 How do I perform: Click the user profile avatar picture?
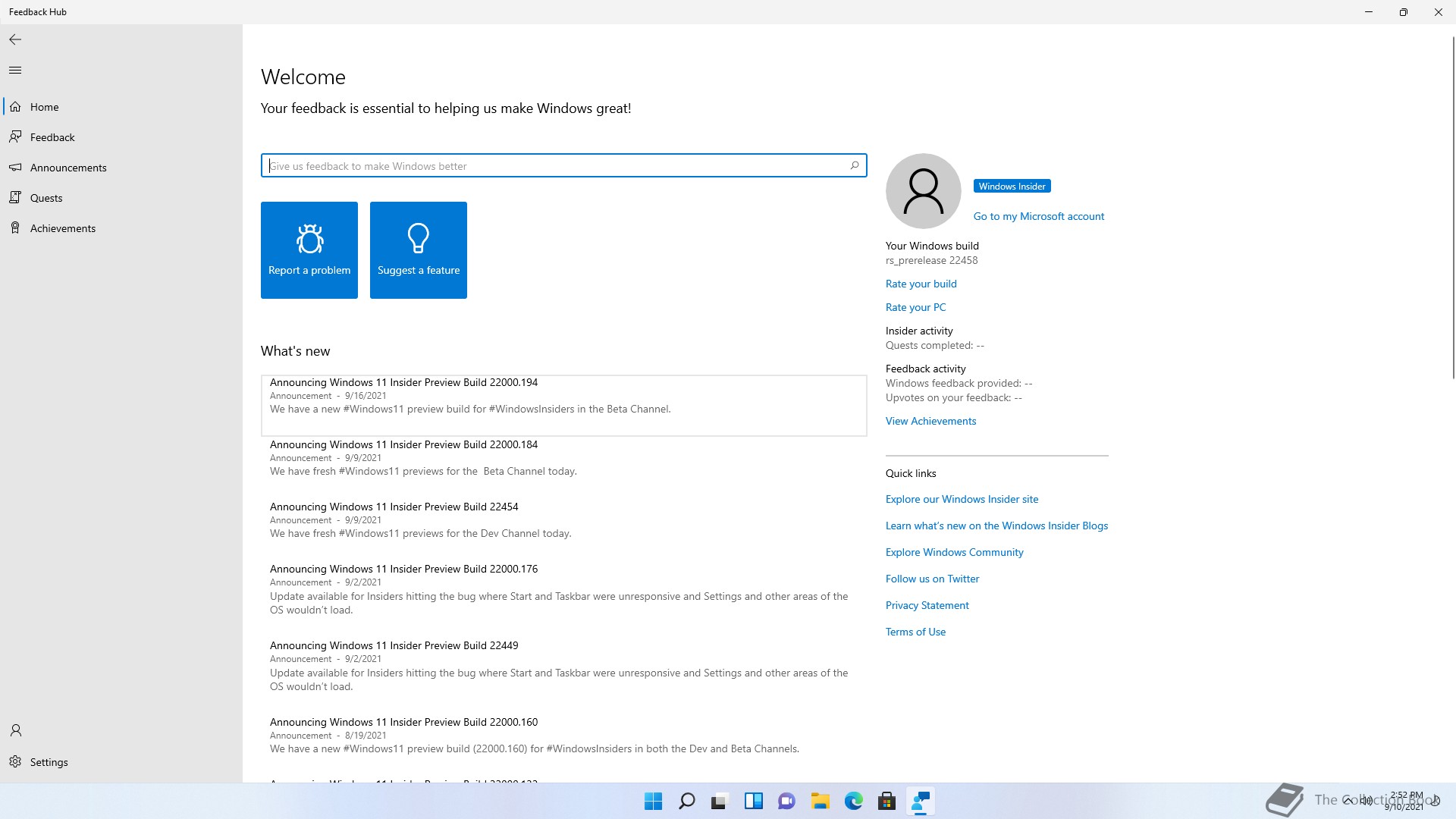pos(923,191)
